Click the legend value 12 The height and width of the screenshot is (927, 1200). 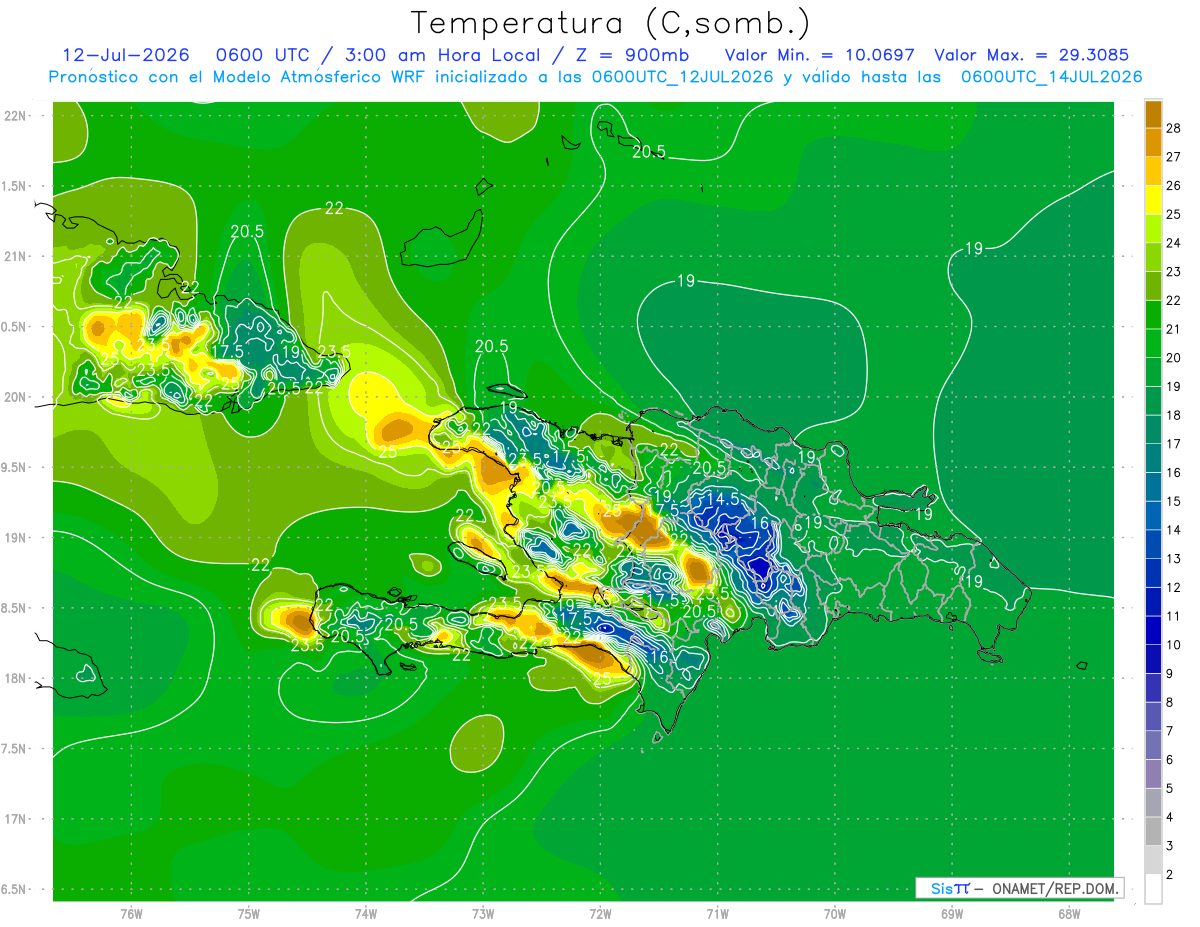[x=1173, y=588]
